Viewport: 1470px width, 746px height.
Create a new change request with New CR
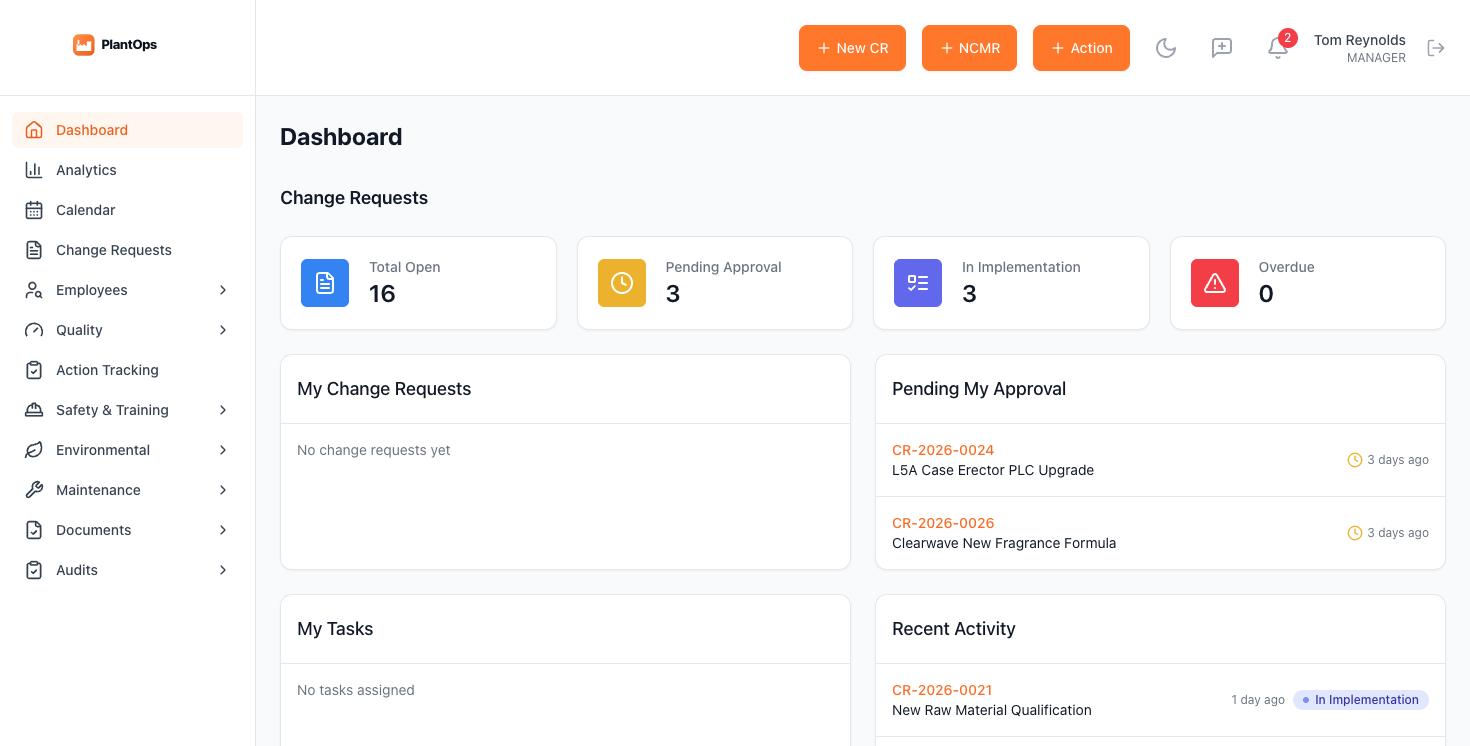[852, 48]
